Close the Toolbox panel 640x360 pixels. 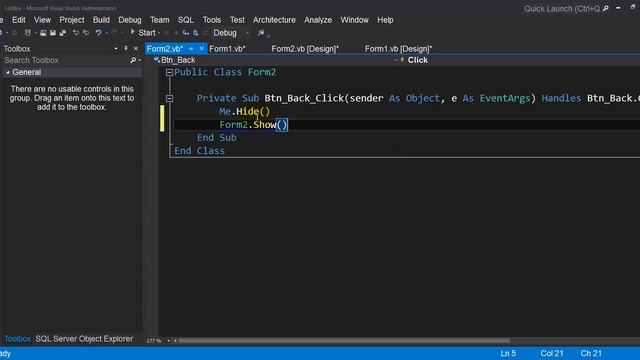[x=136, y=49]
